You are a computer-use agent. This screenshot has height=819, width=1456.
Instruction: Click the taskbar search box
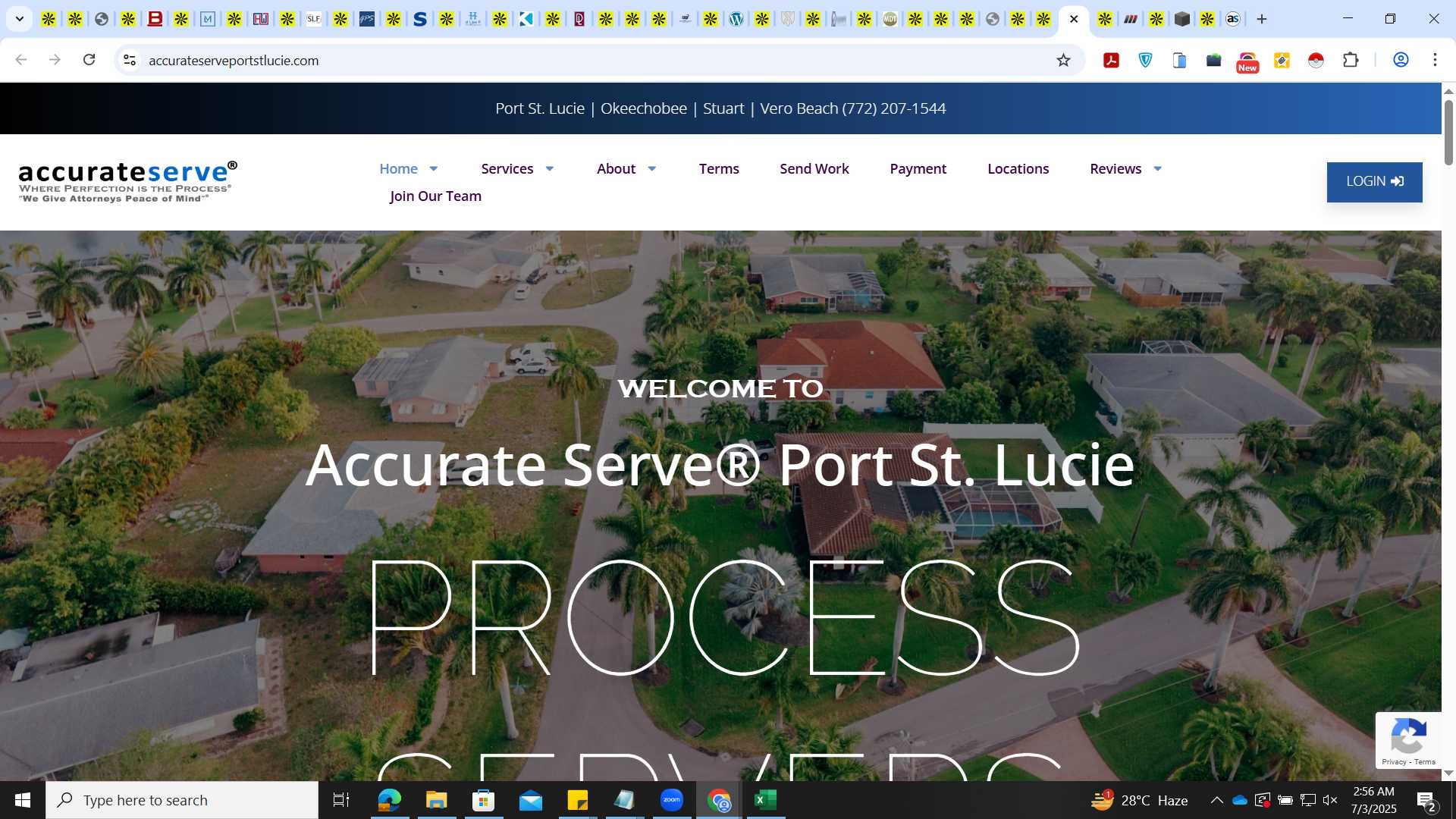tap(182, 800)
